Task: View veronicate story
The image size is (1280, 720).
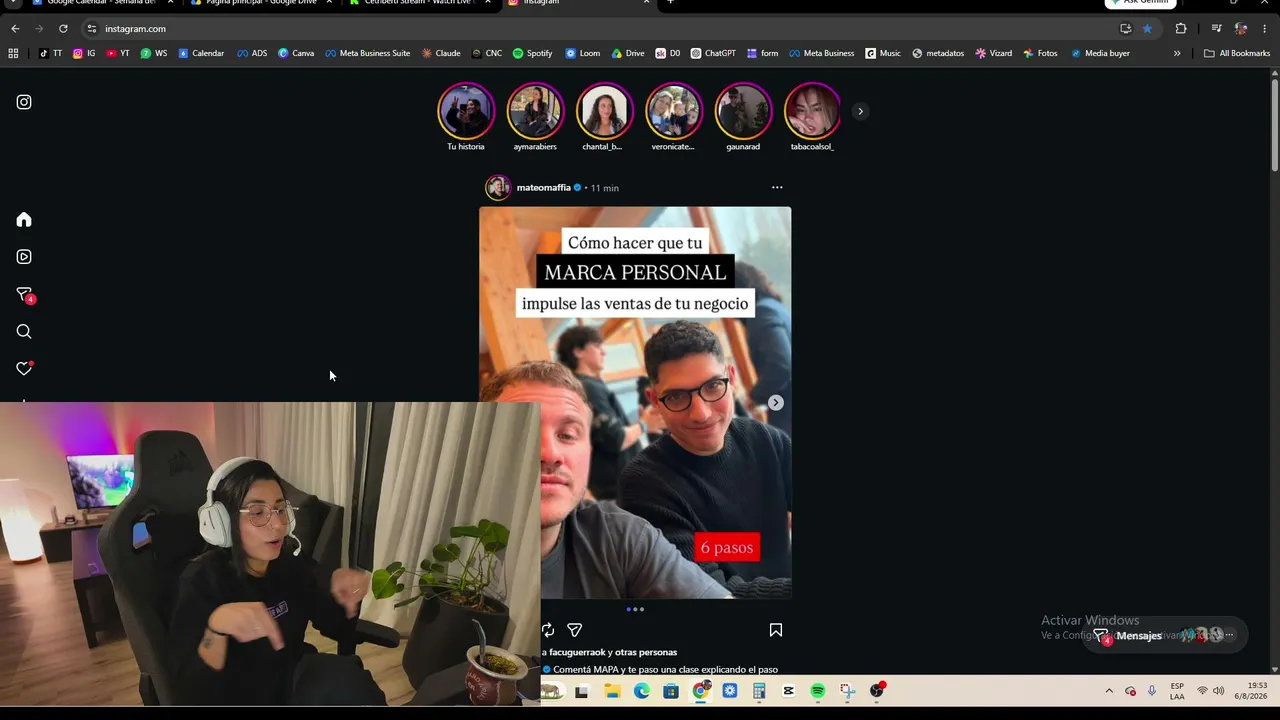Action: click(673, 117)
